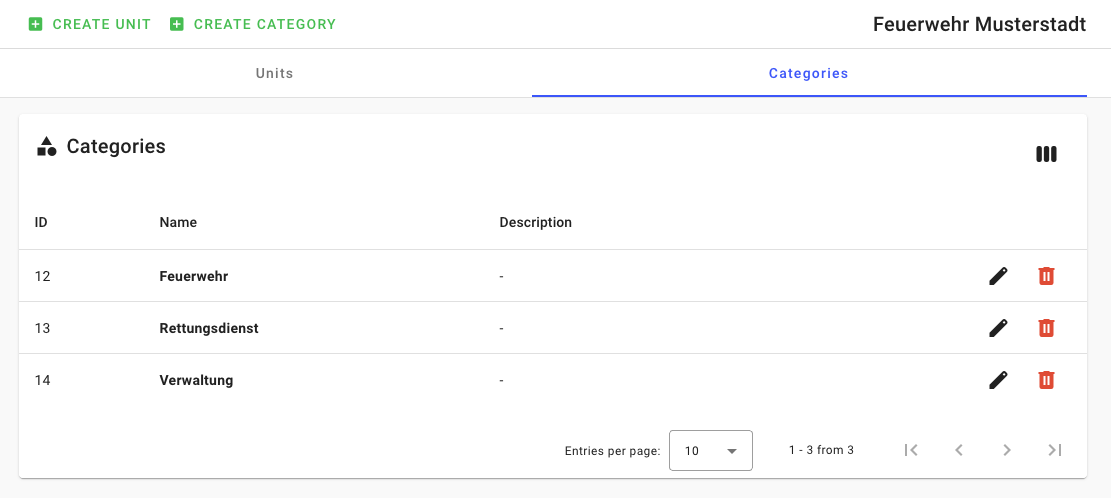Delete the Verwaltung category row
Viewport: 1111px width, 498px height.
coord(1046,380)
